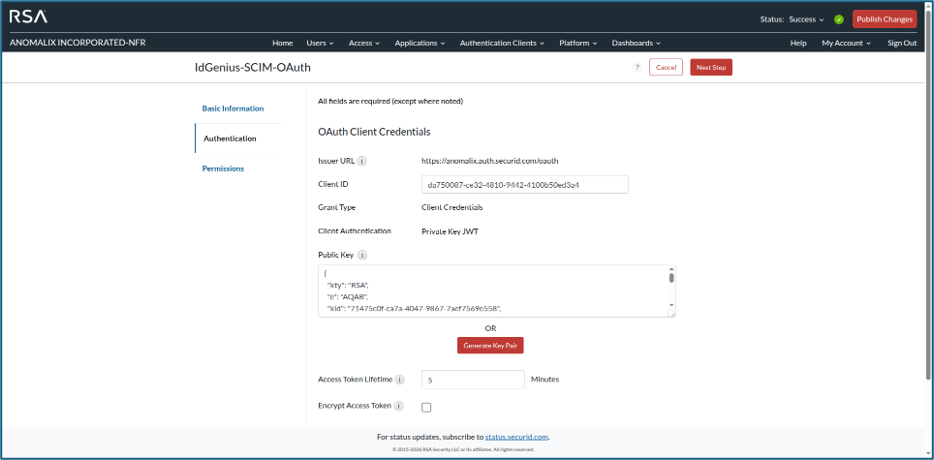This screenshot has width=934, height=460.
Task: Click the Access Token Lifetime field
Action: pyautogui.click(x=473, y=380)
